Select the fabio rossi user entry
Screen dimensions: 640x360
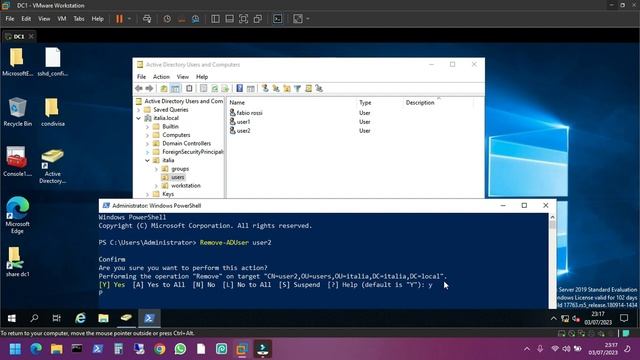click(x=249, y=113)
